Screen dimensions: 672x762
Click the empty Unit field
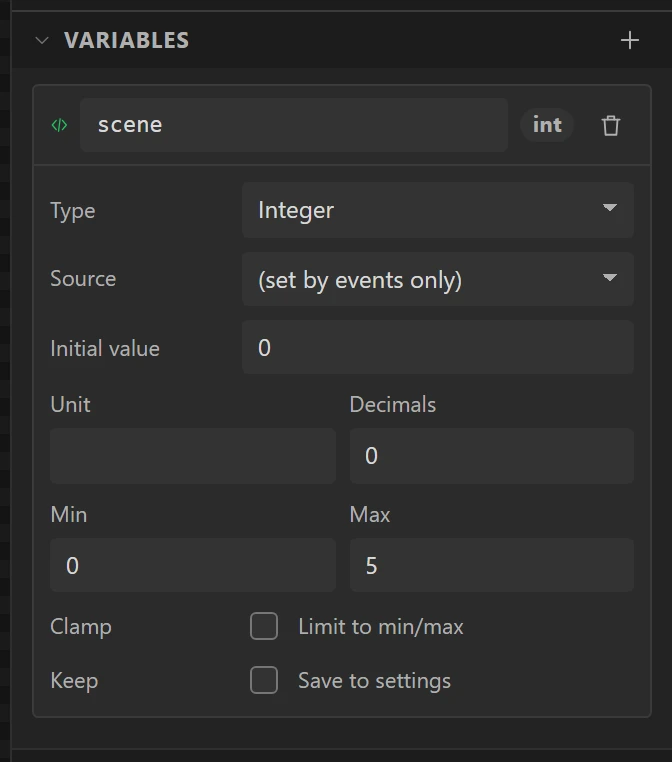pos(193,456)
